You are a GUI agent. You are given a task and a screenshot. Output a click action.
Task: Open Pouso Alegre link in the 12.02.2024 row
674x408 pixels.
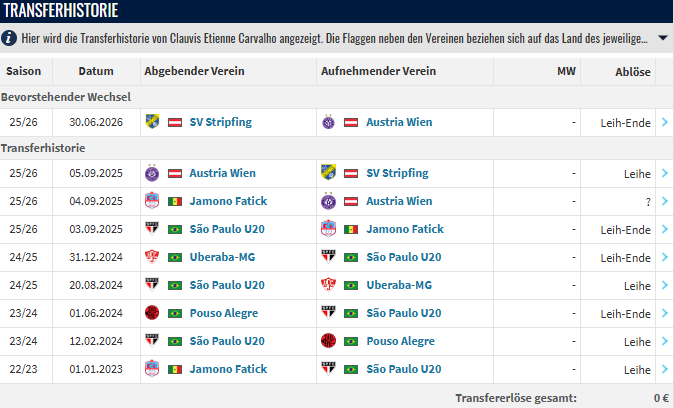400,341
